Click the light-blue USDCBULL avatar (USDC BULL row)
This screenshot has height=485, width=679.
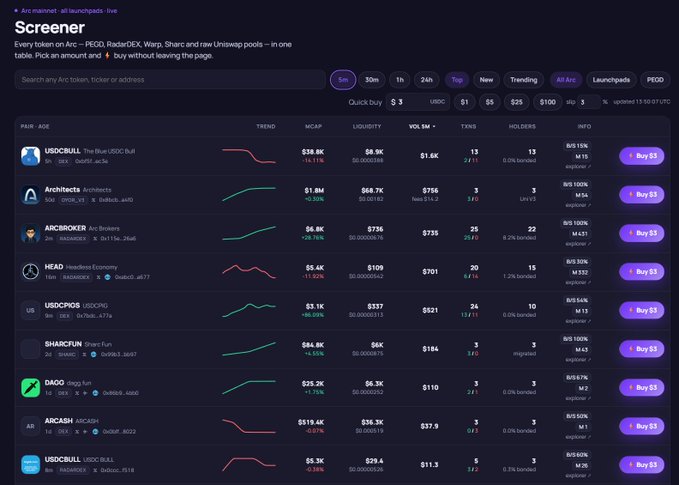(x=30, y=465)
